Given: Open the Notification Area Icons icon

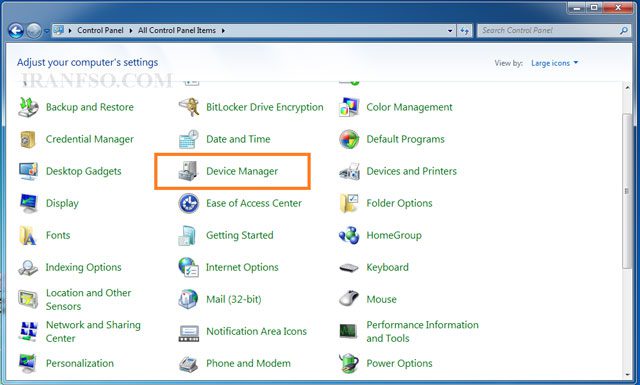Looking at the screenshot, I should (189, 333).
